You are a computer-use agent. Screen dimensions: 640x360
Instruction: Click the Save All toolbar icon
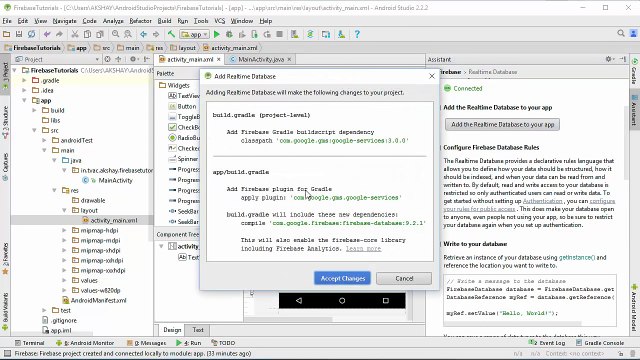(x=19, y=34)
